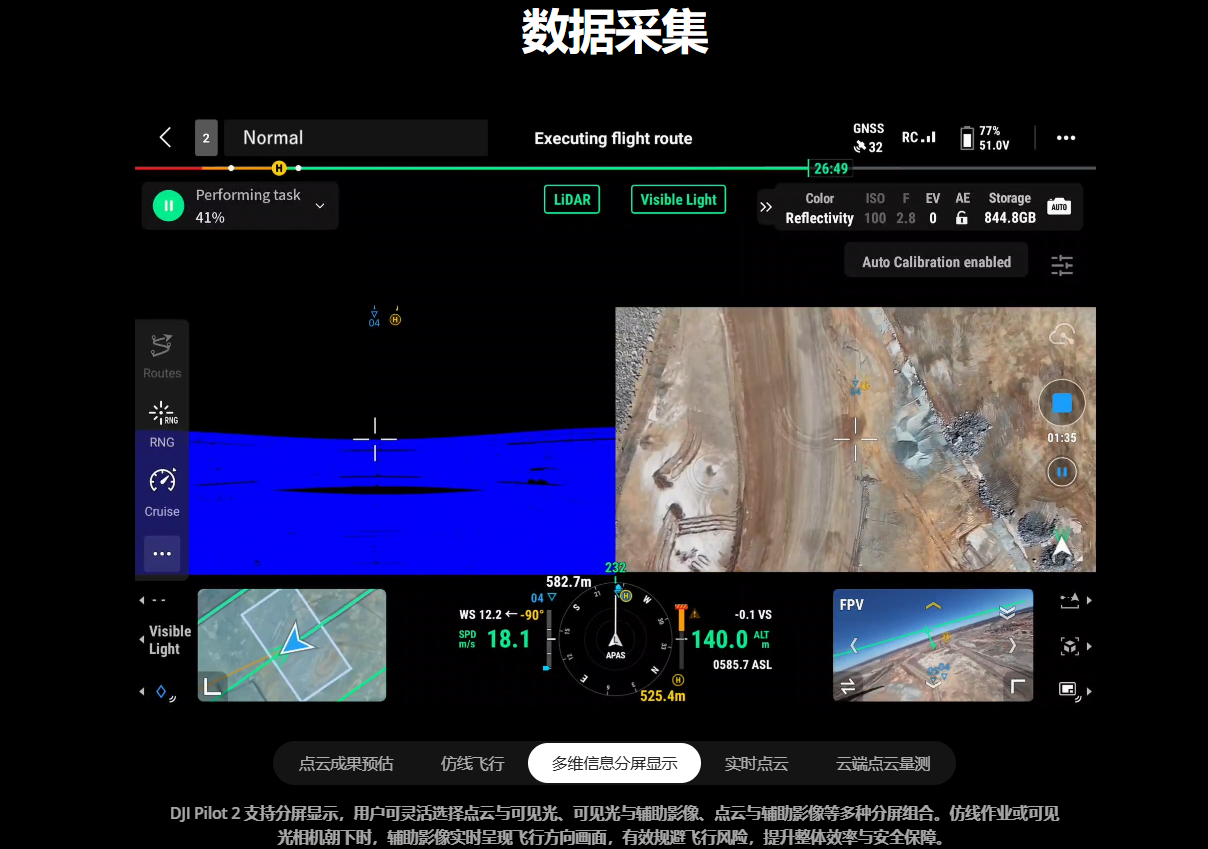Click the back arrow icon
This screenshot has height=849, width=1208.
point(166,138)
